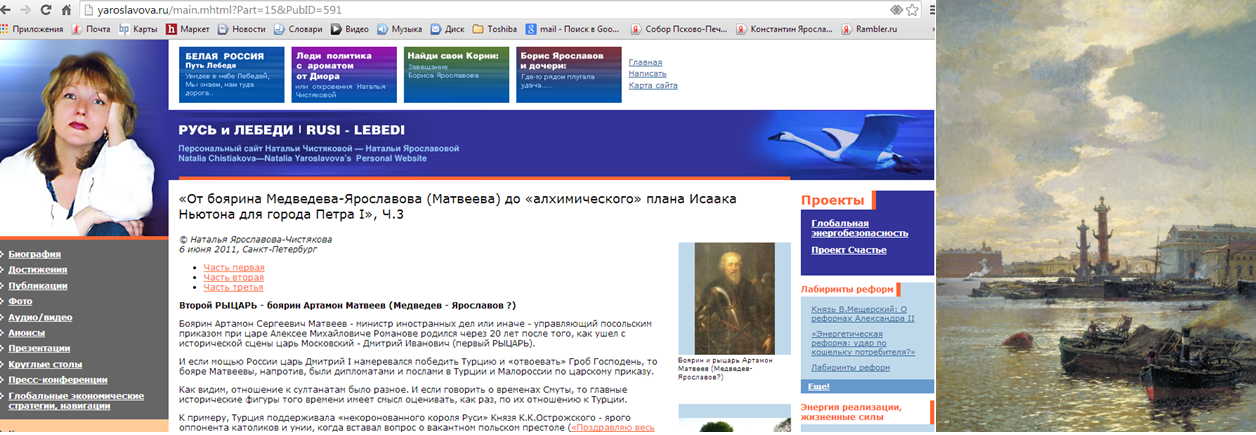This screenshot has height=435, width=1256.
Task: Click the Энергия реализации, жизненные силы heading
Action: pyautogui.click(x=851, y=413)
